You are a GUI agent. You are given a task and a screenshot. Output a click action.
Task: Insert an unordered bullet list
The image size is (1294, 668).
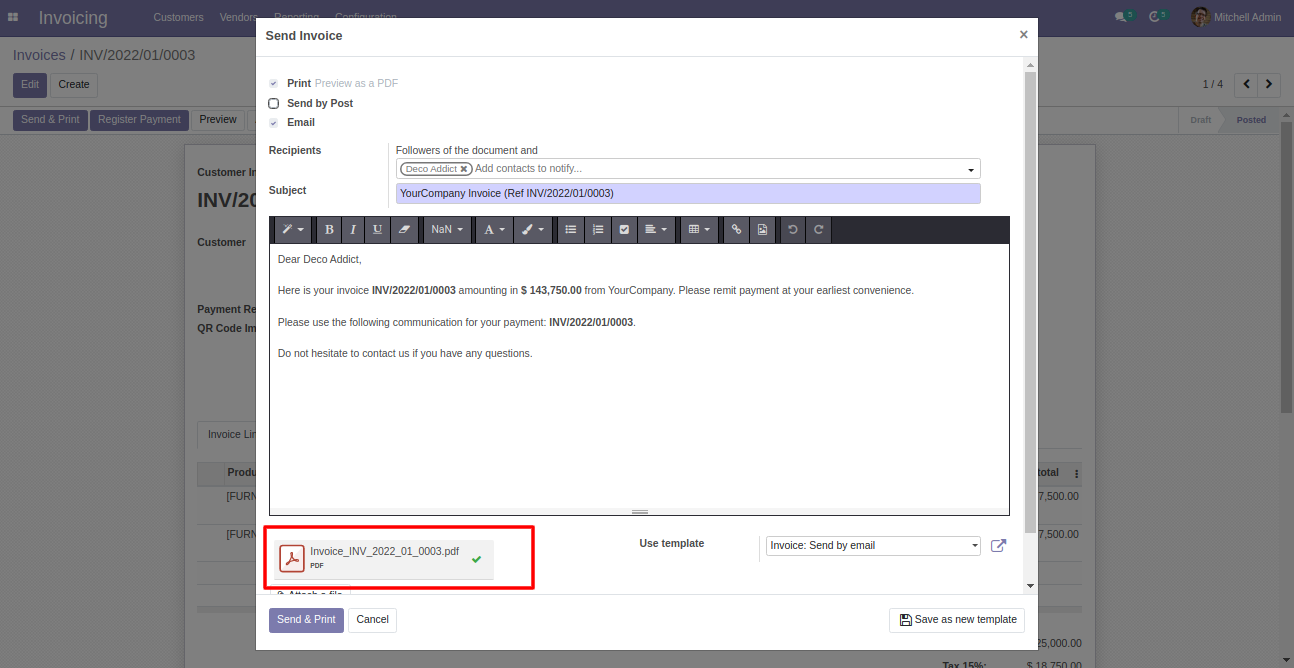pos(571,230)
